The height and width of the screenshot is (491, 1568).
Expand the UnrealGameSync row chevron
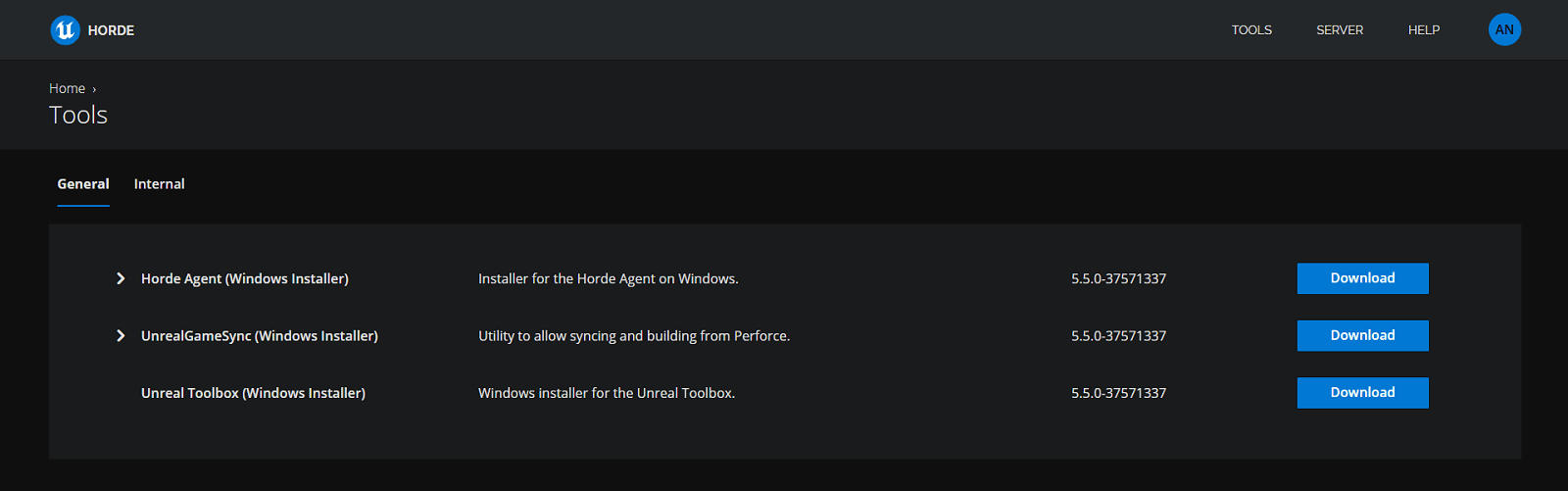point(121,335)
